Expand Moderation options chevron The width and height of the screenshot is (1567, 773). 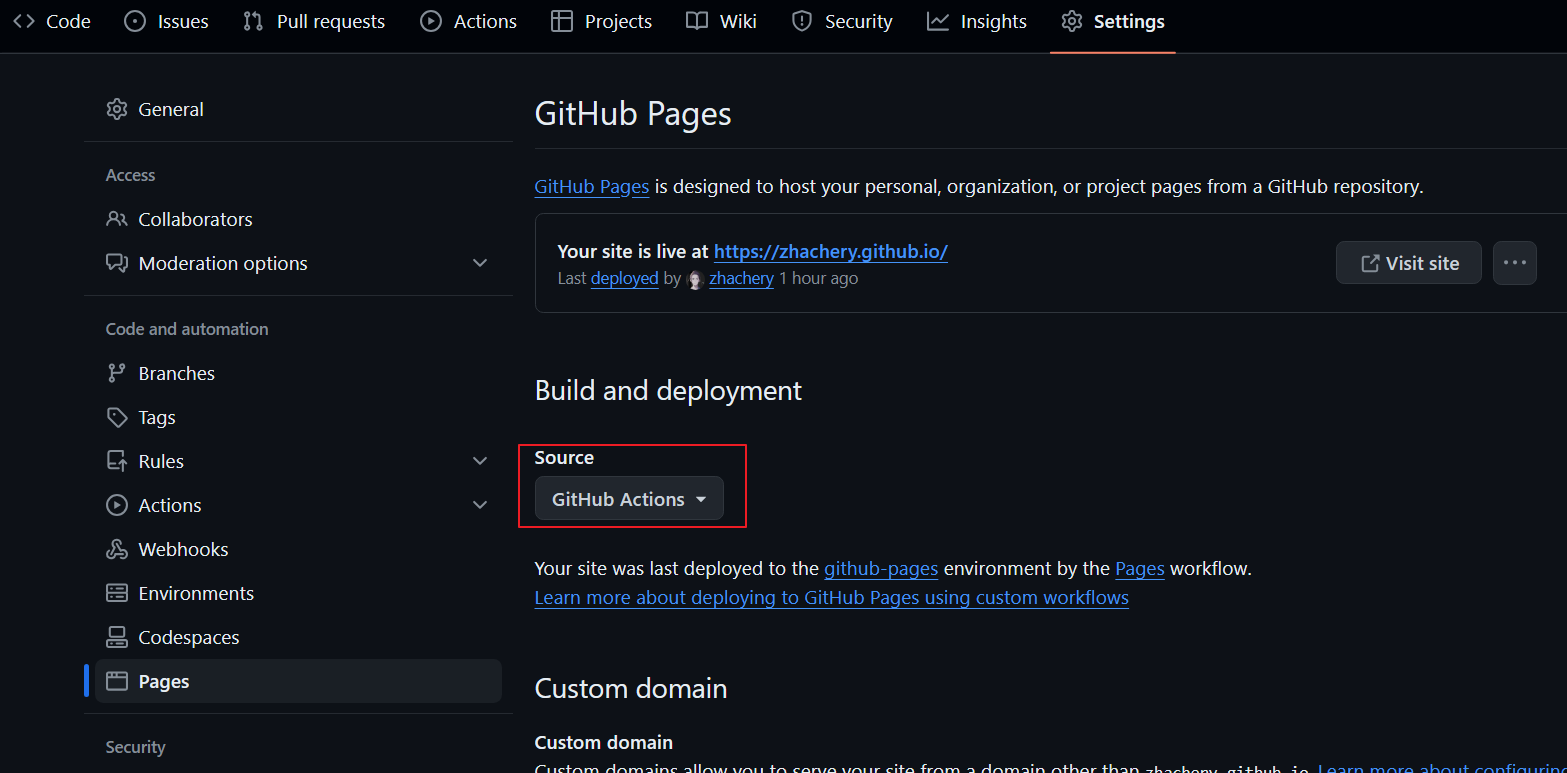click(480, 262)
